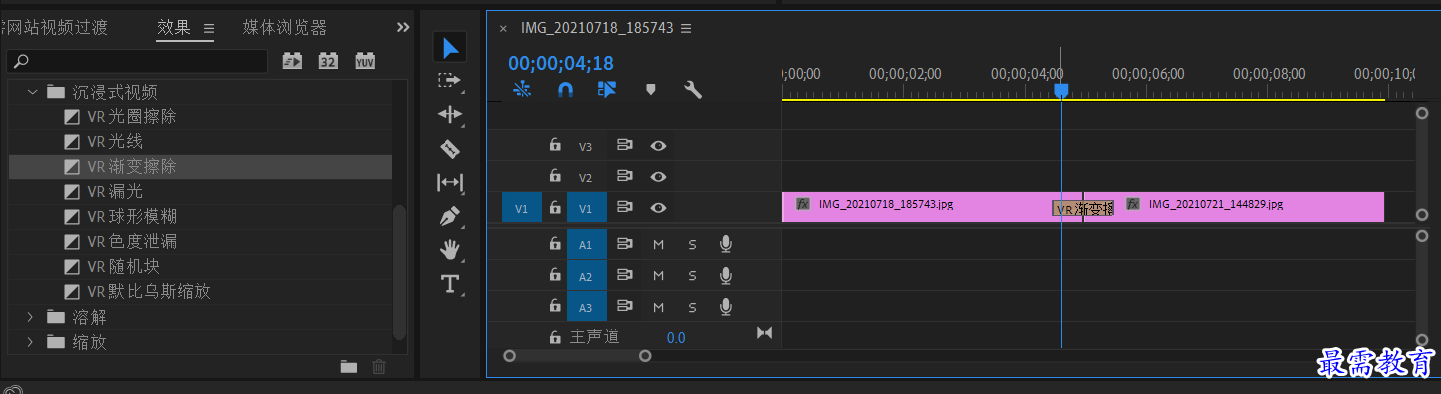Viewport: 1441px width, 394px height.
Task: Collapse the 沉浸式视频 folder
Action: point(32,92)
